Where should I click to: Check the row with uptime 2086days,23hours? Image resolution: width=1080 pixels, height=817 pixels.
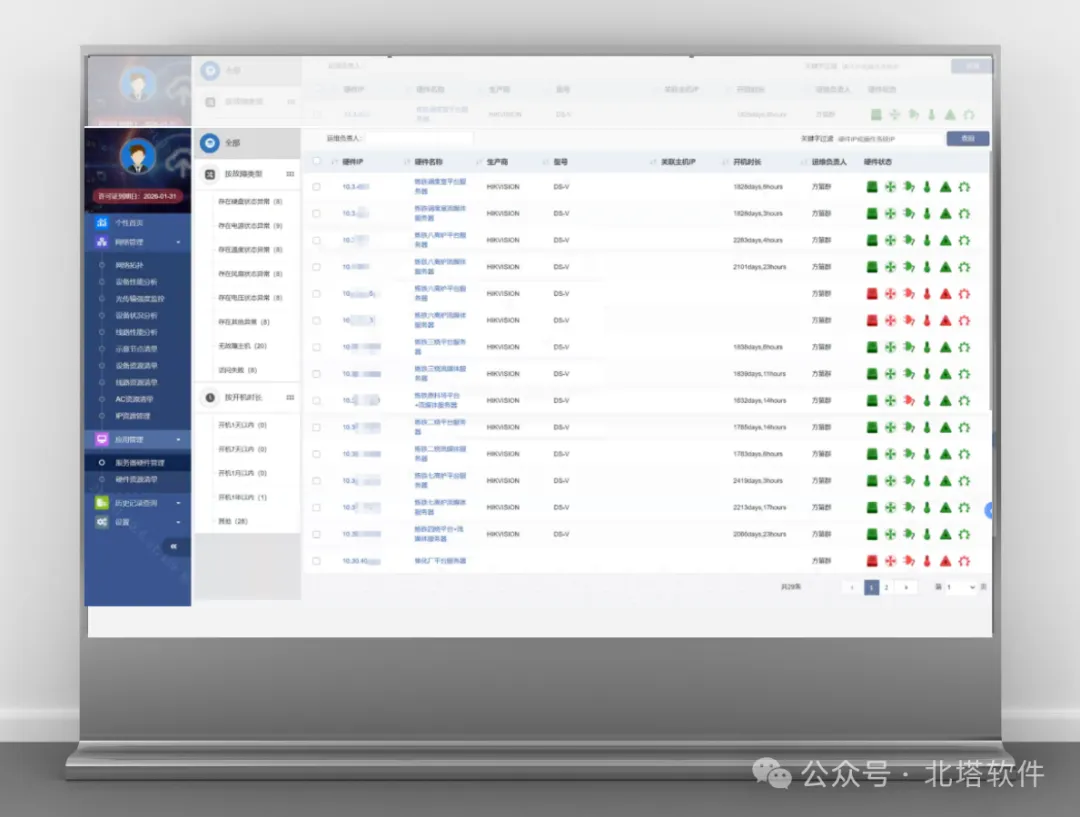point(316,535)
